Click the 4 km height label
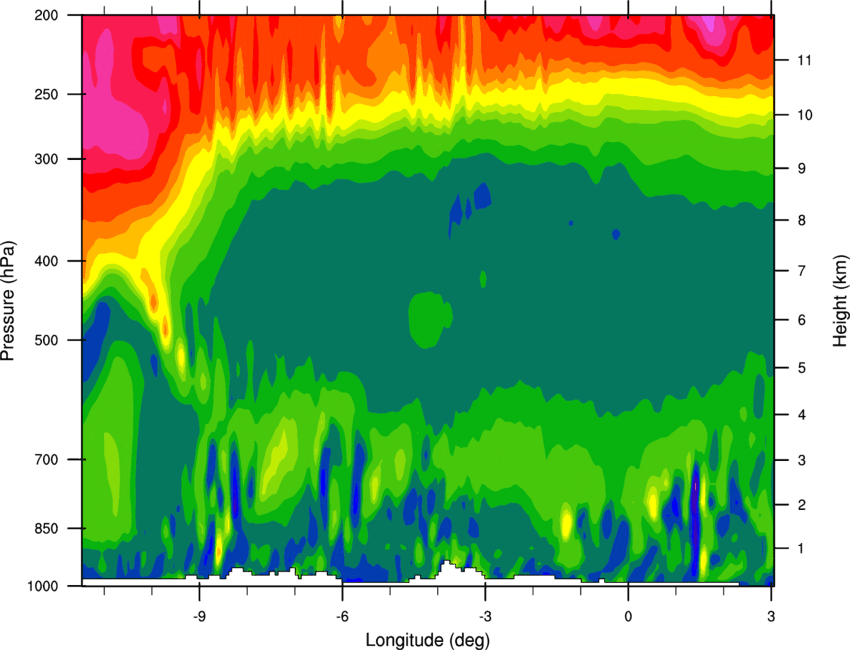The image size is (850, 650). click(x=801, y=415)
